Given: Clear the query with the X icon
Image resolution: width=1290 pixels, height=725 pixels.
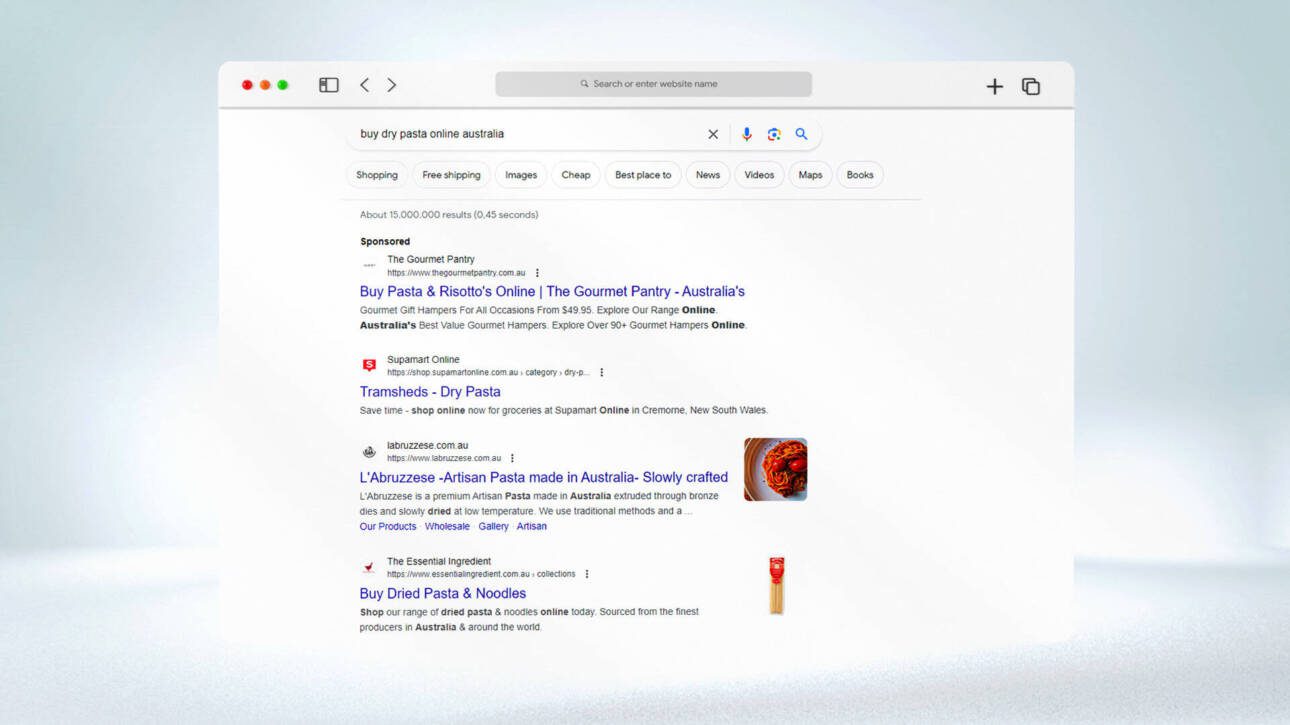Looking at the screenshot, I should point(713,133).
